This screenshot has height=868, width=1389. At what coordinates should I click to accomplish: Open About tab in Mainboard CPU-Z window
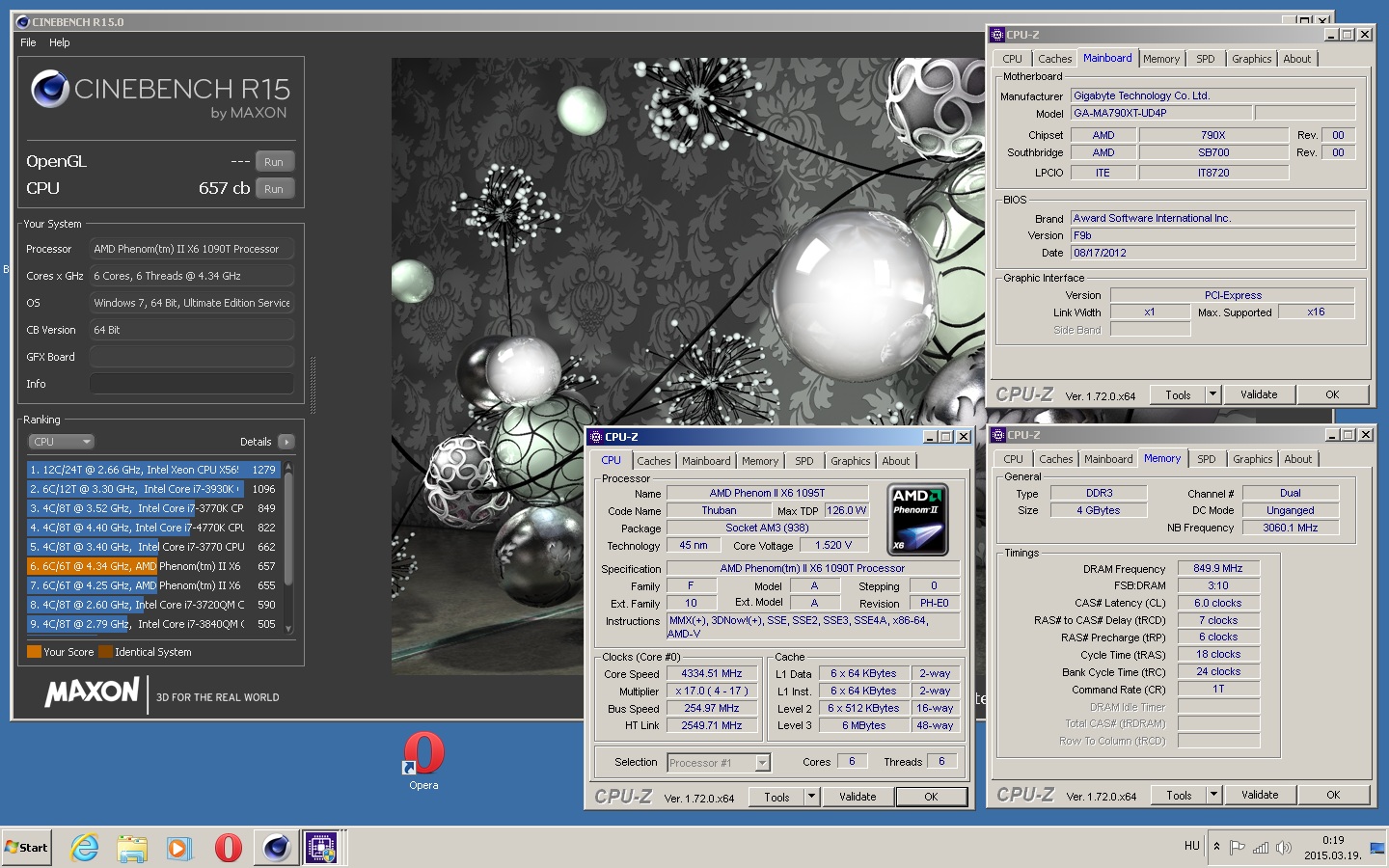pos(1297,59)
